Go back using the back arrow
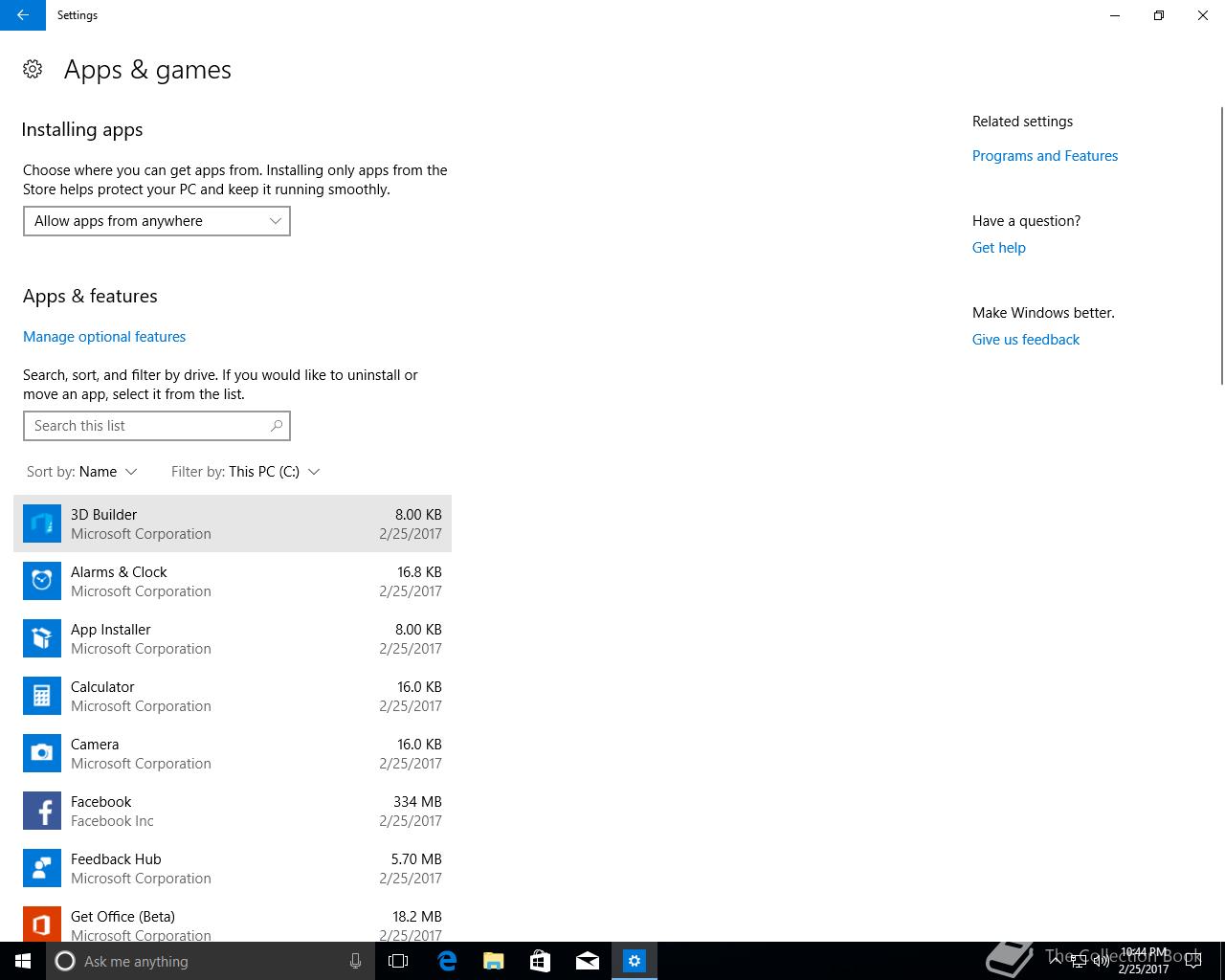The height and width of the screenshot is (980, 1225). click(x=23, y=15)
